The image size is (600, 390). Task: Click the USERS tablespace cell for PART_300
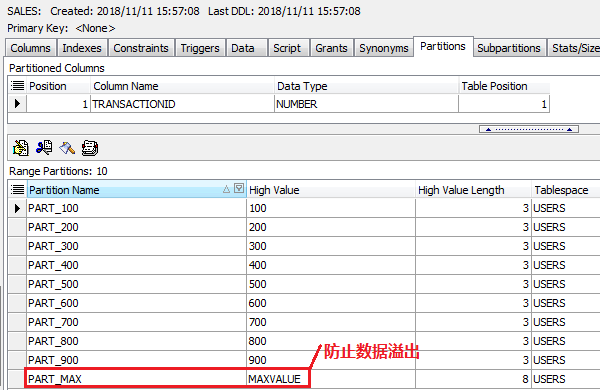(566, 246)
